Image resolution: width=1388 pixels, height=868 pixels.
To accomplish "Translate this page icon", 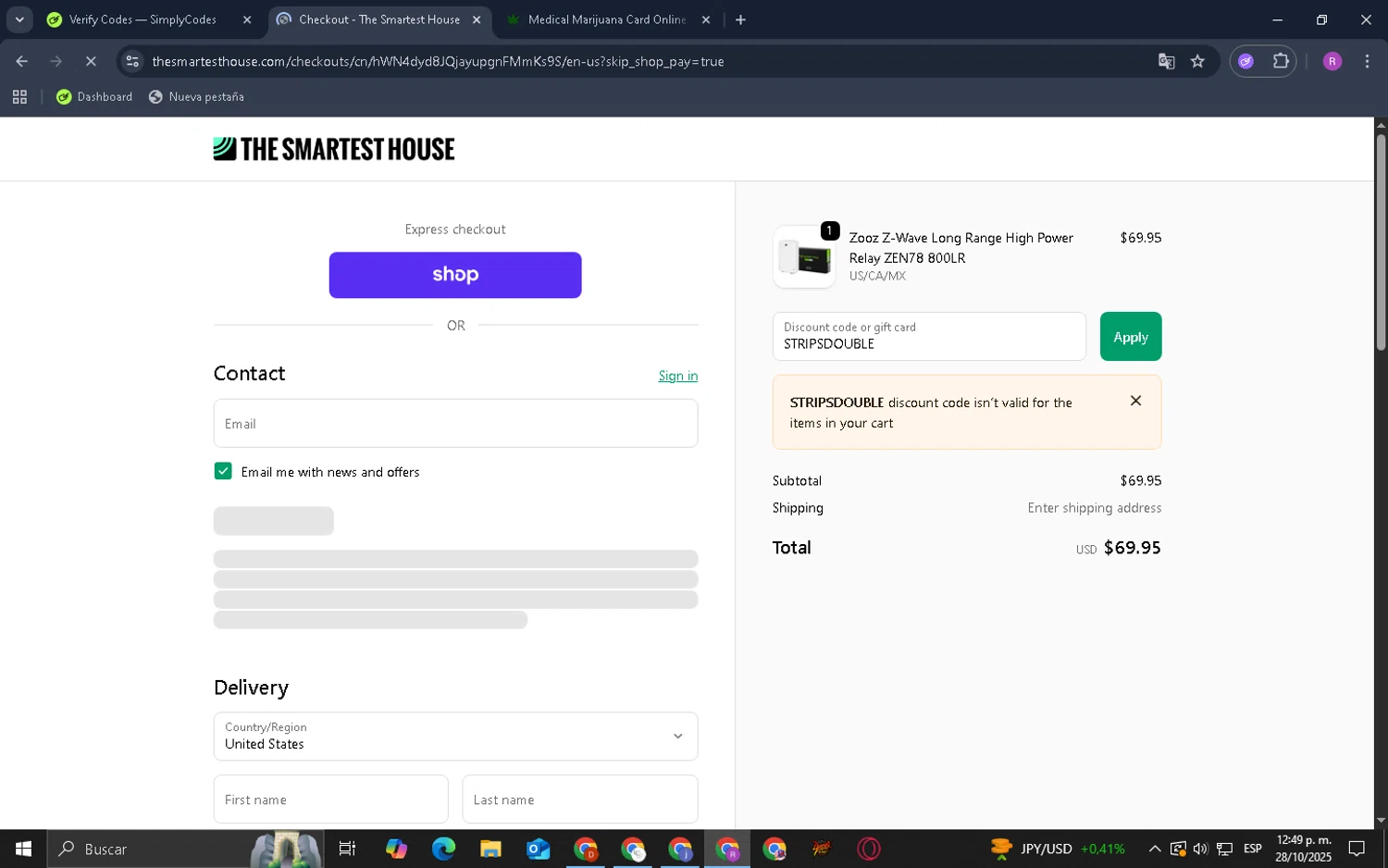I will pyautogui.click(x=1166, y=61).
